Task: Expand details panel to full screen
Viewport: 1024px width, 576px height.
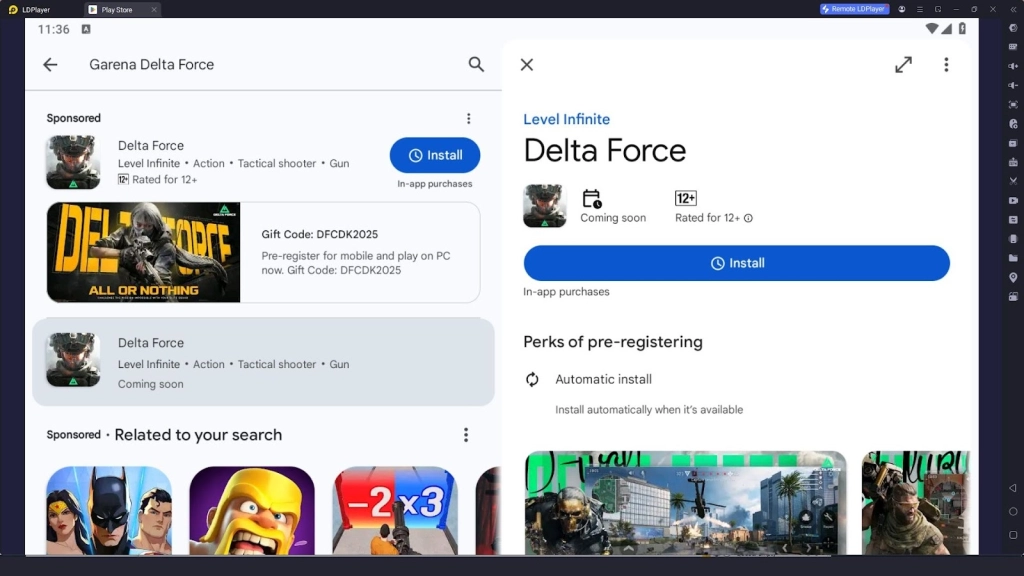Action: coord(903,65)
